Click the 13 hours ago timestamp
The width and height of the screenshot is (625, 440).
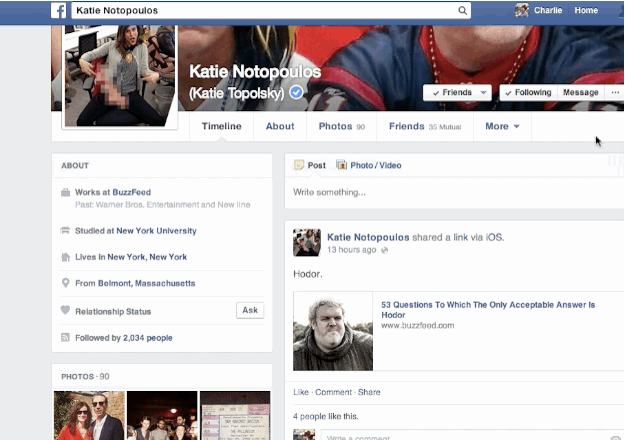tap(351, 250)
